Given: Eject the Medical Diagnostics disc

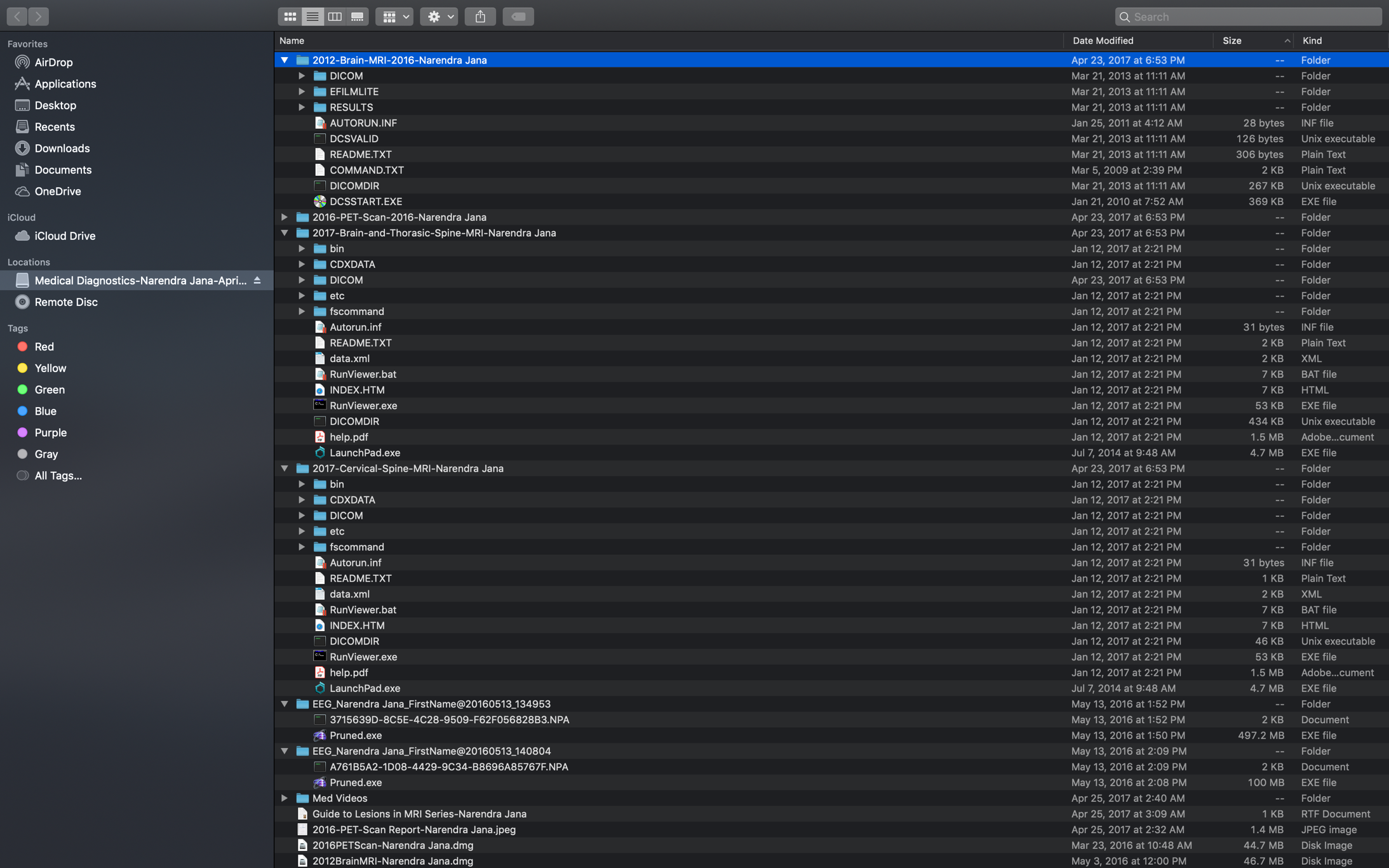Looking at the screenshot, I should pos(257,280).
